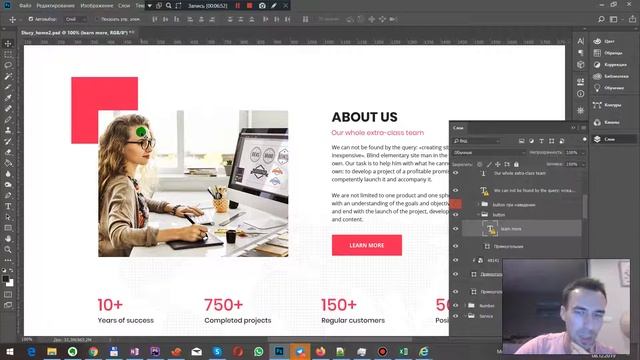Open the Коррекция panel button

[x=610, y=64]
